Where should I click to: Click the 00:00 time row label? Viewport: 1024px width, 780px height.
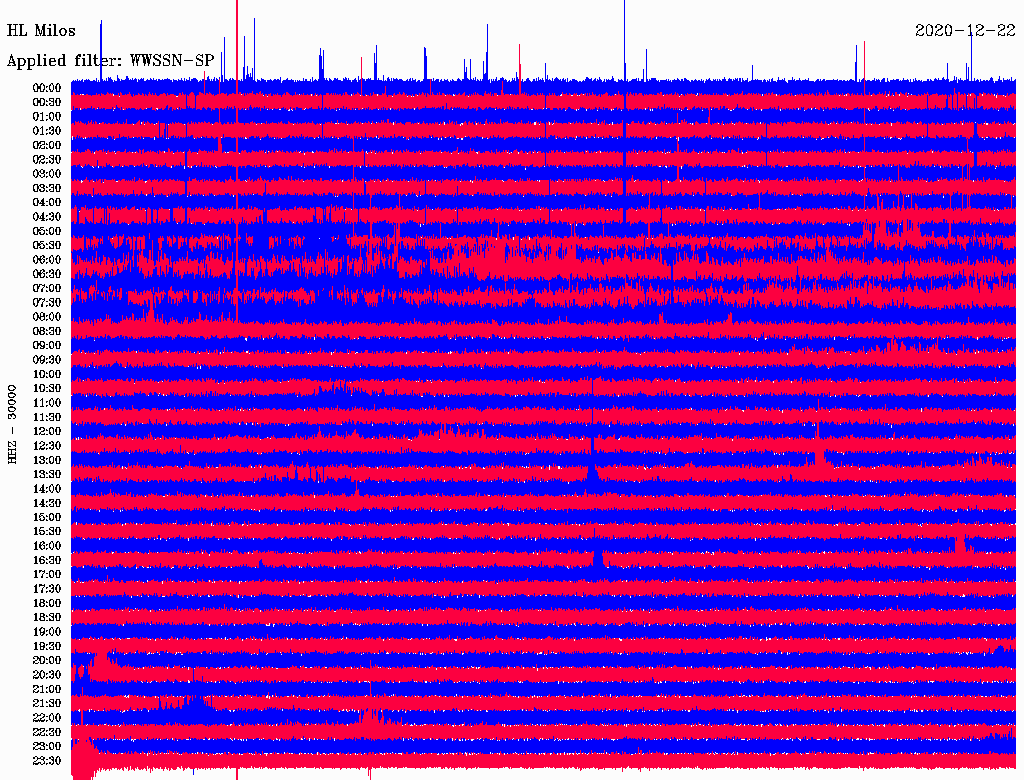click(x=47, y=88)
